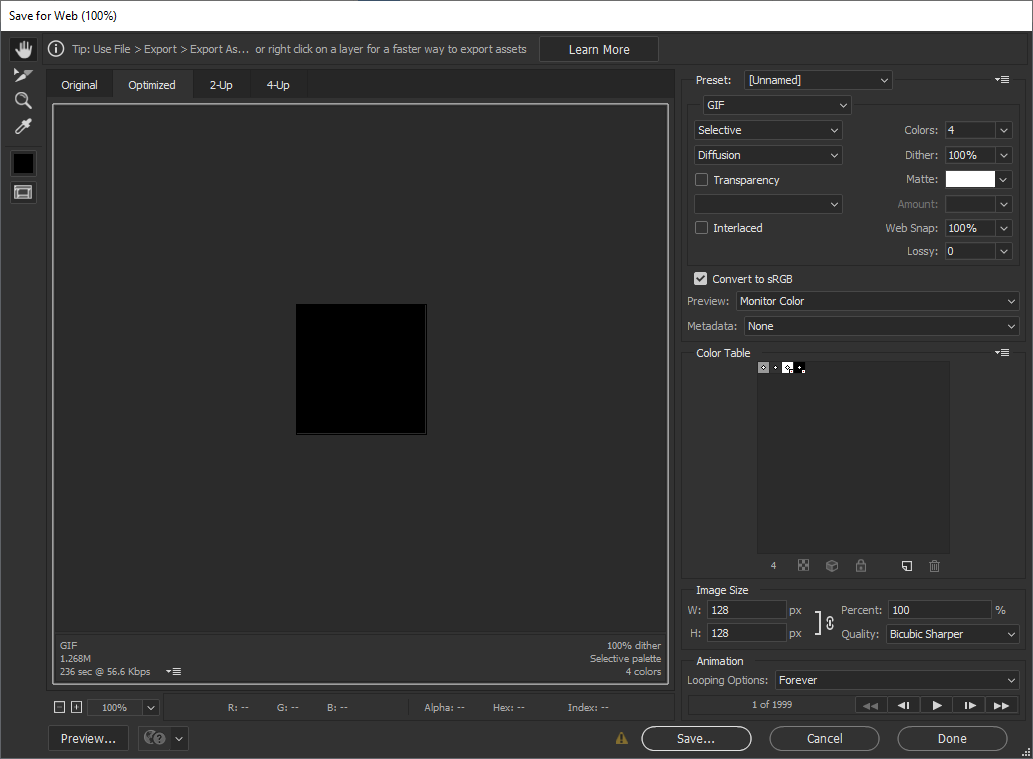Open the GIF file format dropdown

[776, 105]
